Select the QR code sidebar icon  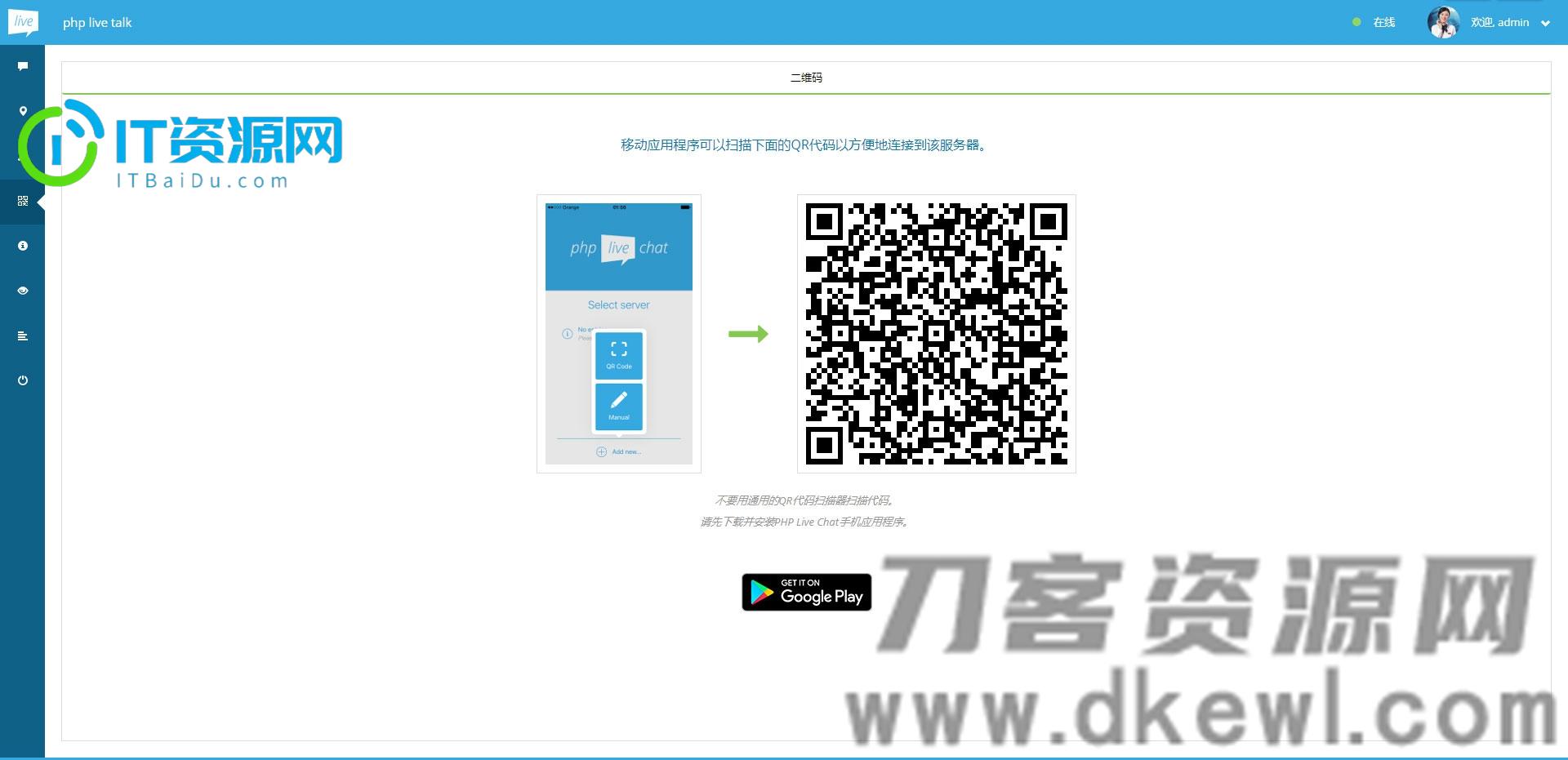[23, 201]
